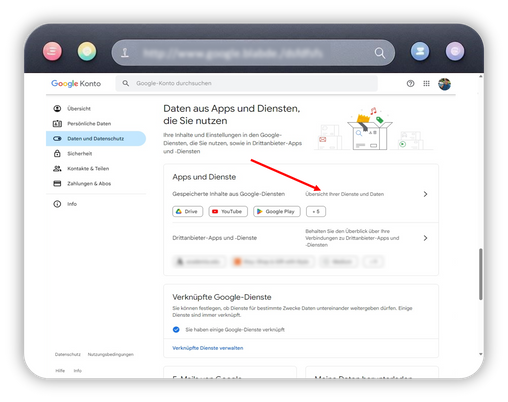
Task: Open the profile avatar picture
Action: click(x=444, y=84)
